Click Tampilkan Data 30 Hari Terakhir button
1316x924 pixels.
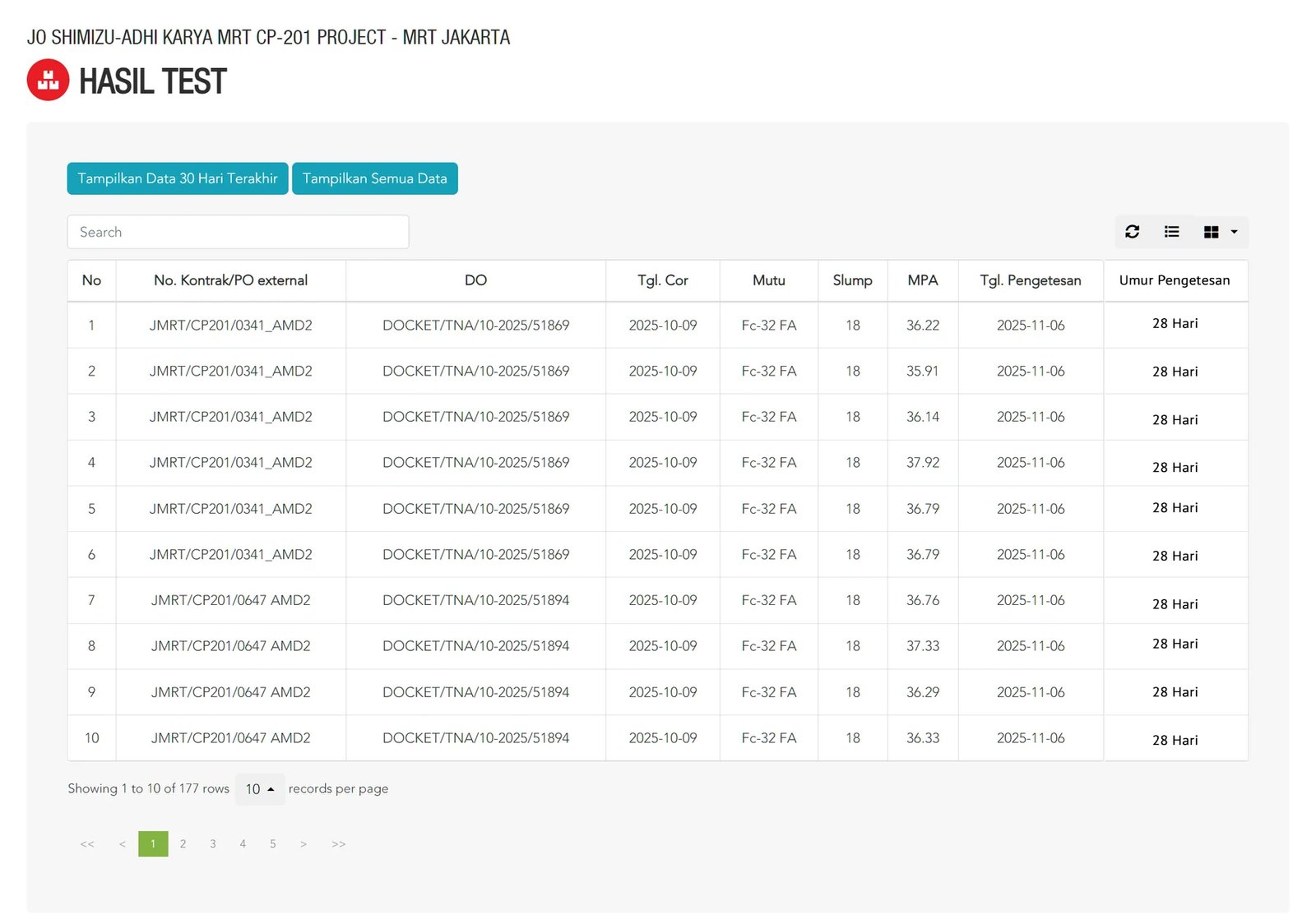(x=178, y=178)
